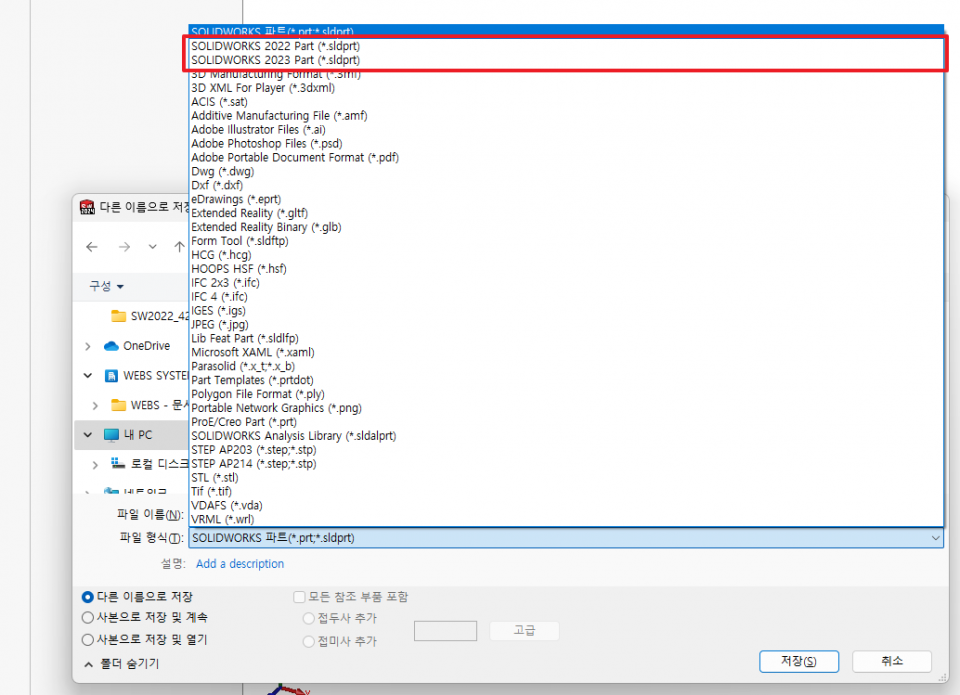Expand the WEBS - 문서 folder node
This screenshot has height=695, width=960.
(95, 405)
